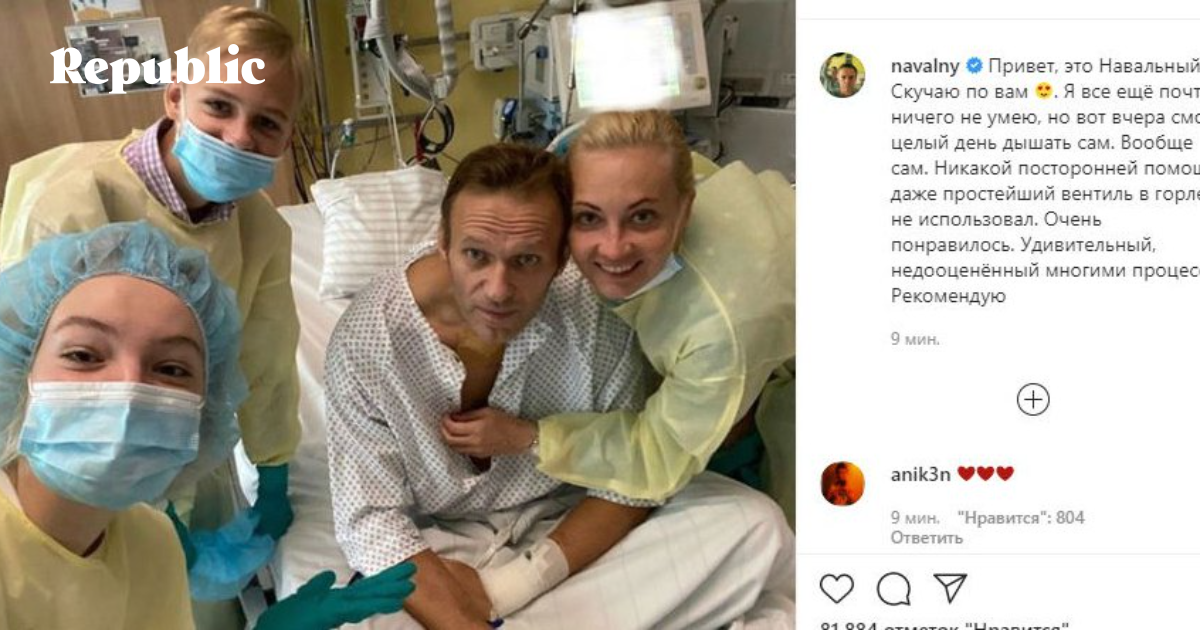Image resolution: width=1200 pixels, height=630 pixels.
Task: Click the 9 мин. time under anik3n's comment
Action: 915,518
